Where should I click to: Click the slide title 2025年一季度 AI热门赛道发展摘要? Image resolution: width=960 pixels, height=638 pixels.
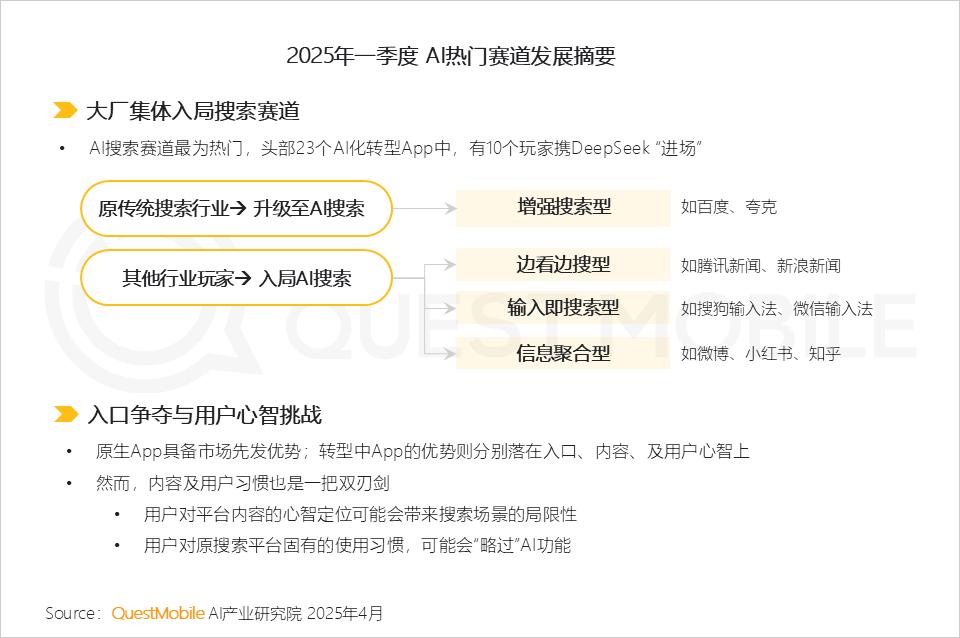(x=451, y=56)
